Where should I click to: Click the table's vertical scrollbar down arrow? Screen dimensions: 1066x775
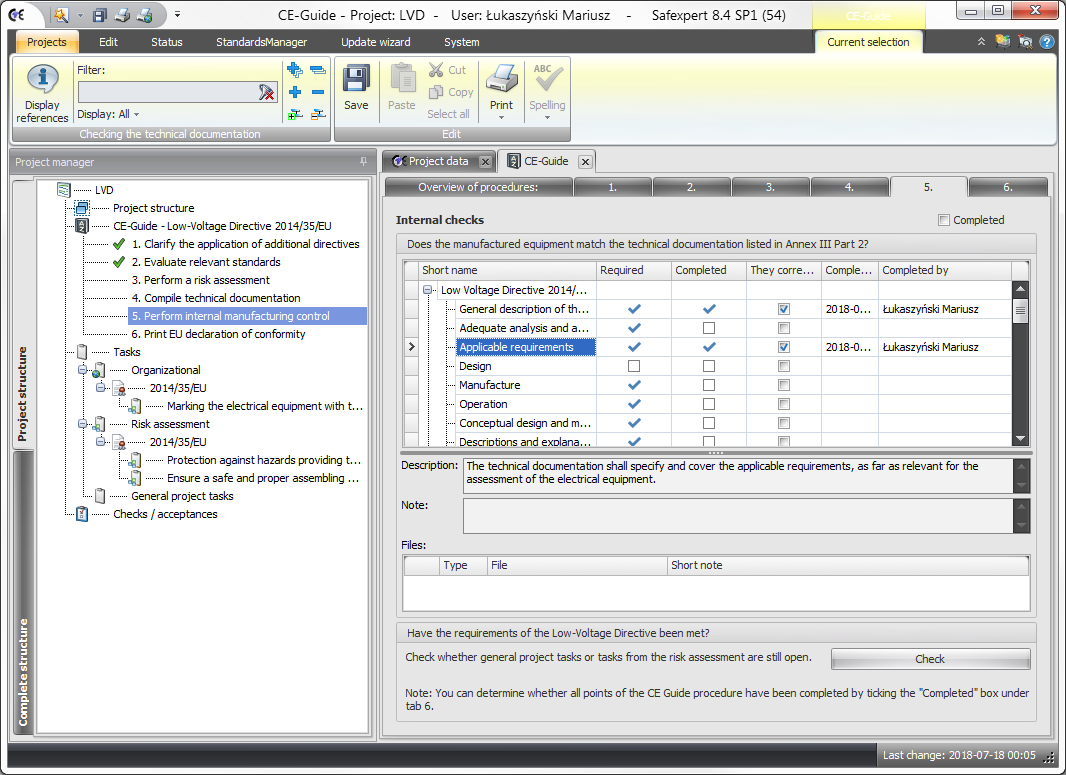(x=1020, y=438)
